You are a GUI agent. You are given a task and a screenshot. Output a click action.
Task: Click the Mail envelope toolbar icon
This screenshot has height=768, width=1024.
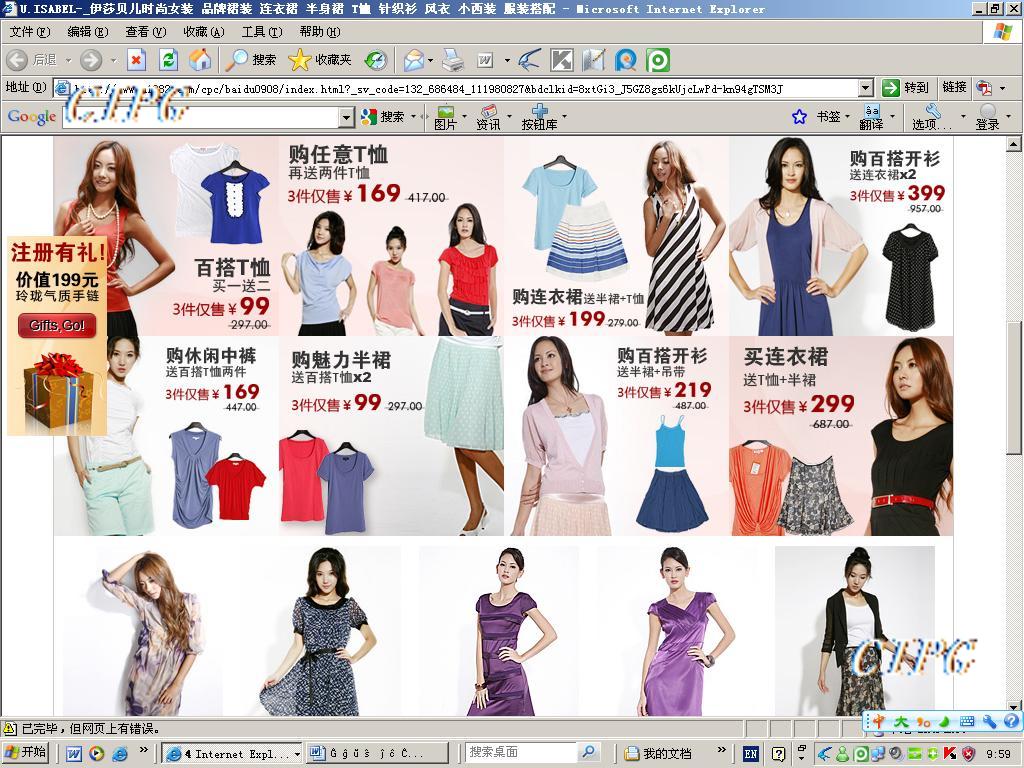[414, 60]
